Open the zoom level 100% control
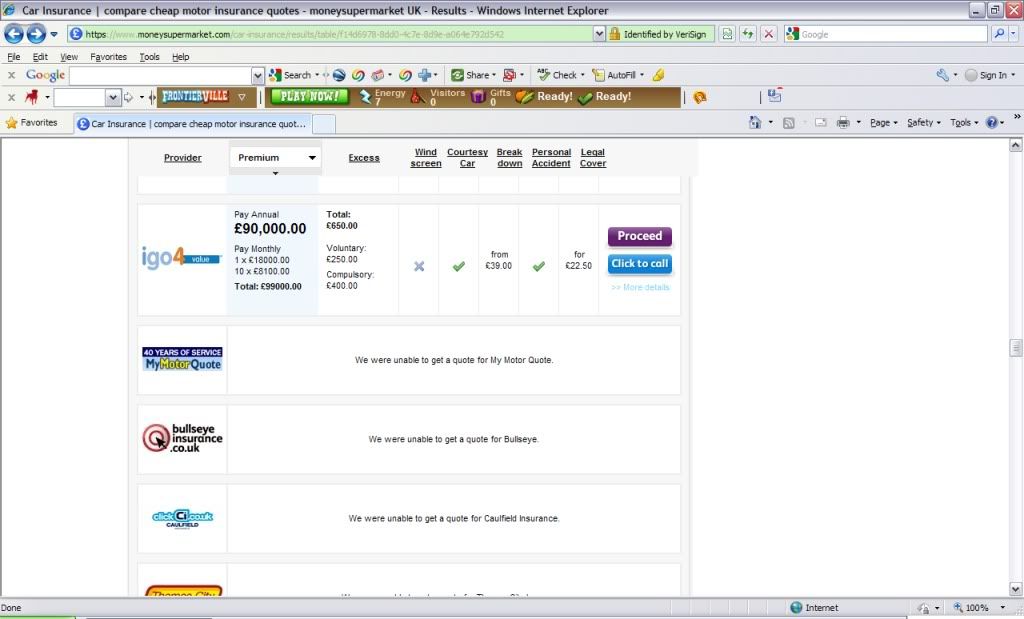 (x=979, y=608)
